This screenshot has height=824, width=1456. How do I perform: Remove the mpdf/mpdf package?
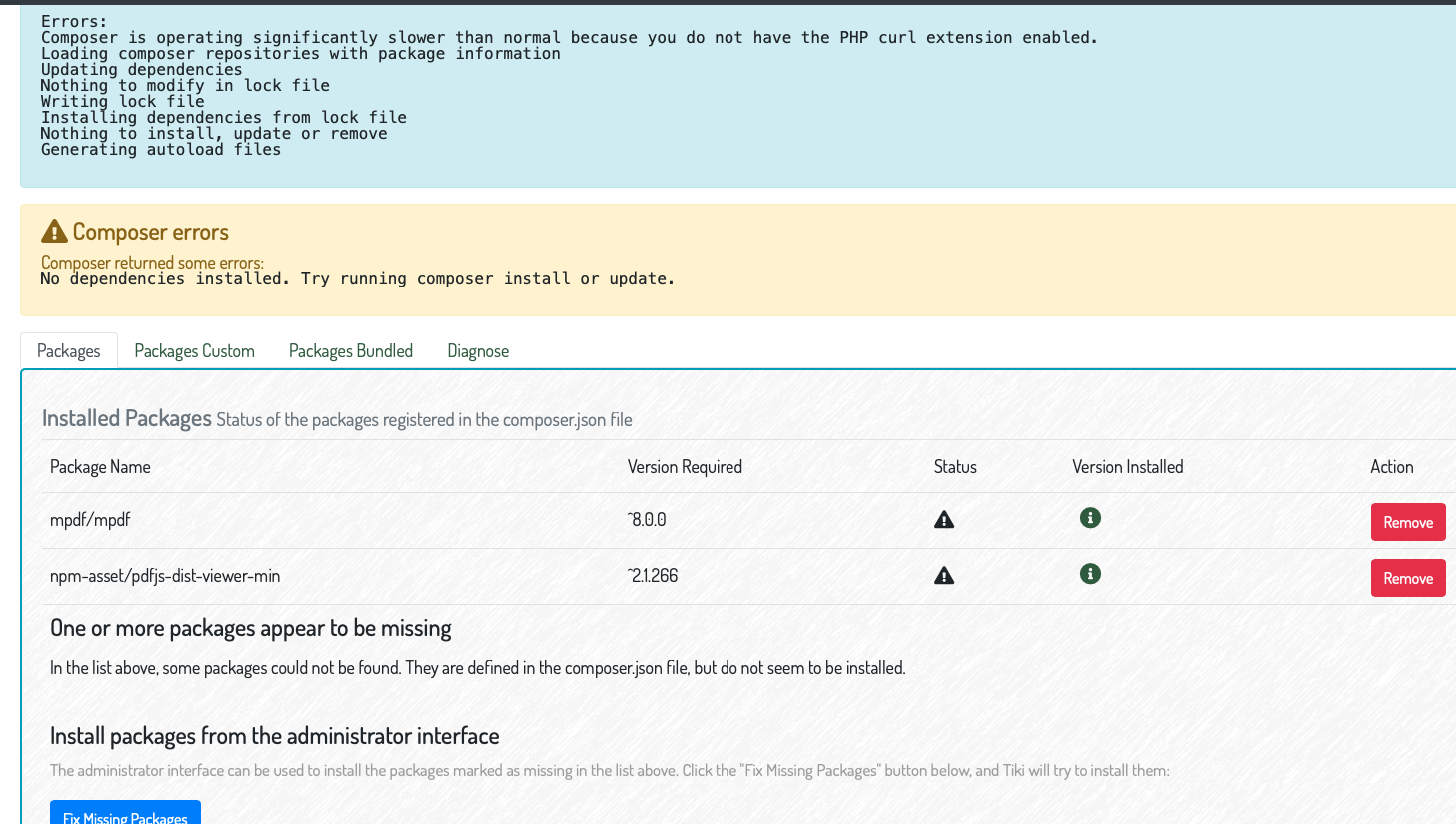click(x=1408, y=522)
